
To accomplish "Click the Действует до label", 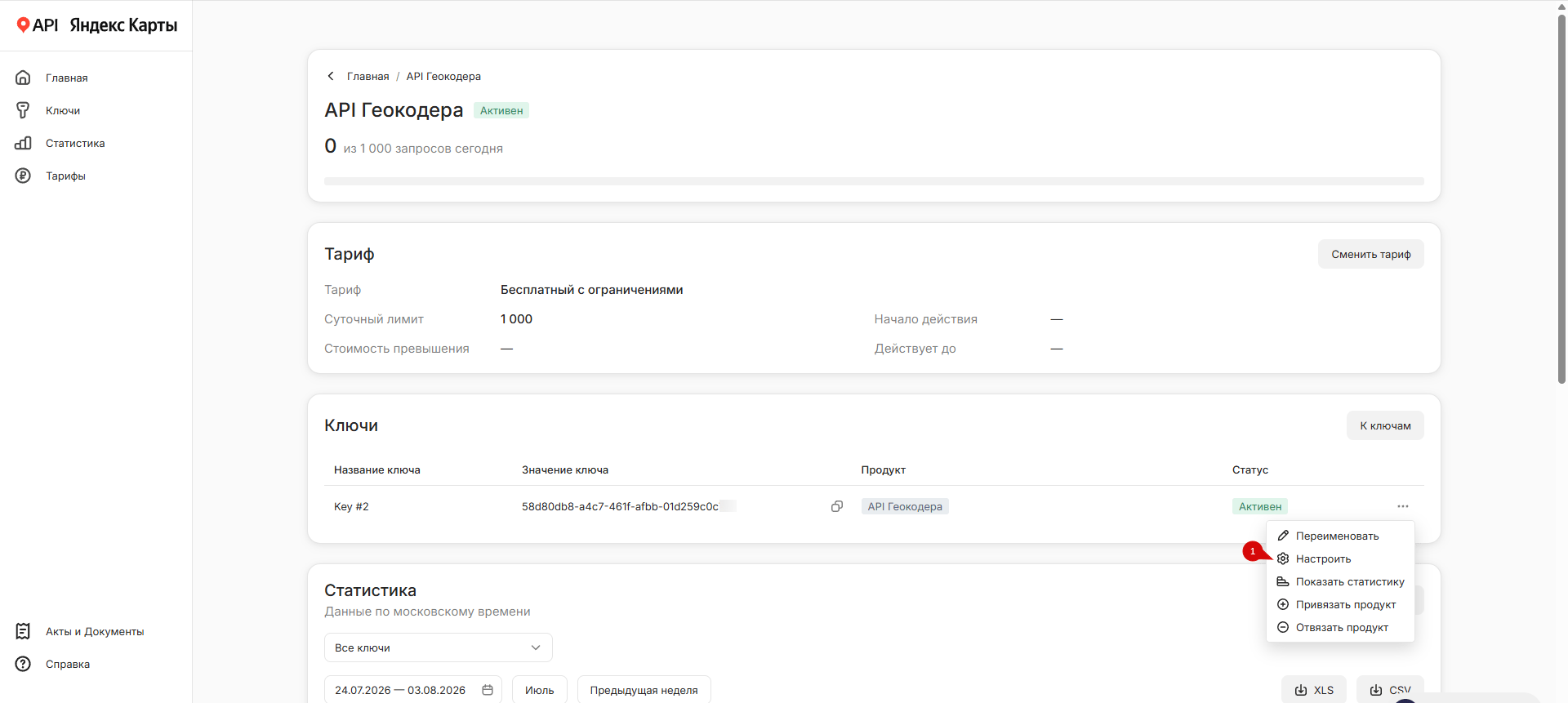I will (x=915, y=349).
